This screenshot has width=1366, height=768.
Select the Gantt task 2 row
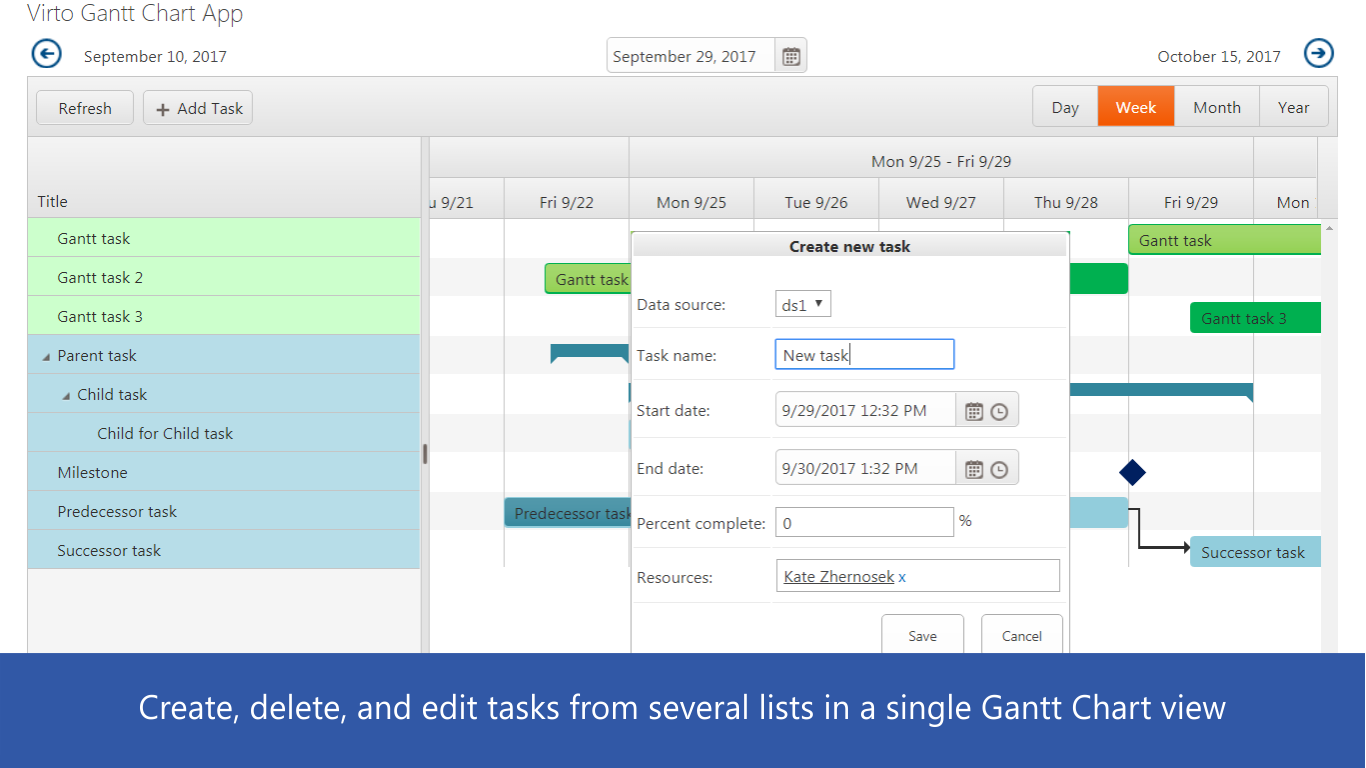point(224,277)
